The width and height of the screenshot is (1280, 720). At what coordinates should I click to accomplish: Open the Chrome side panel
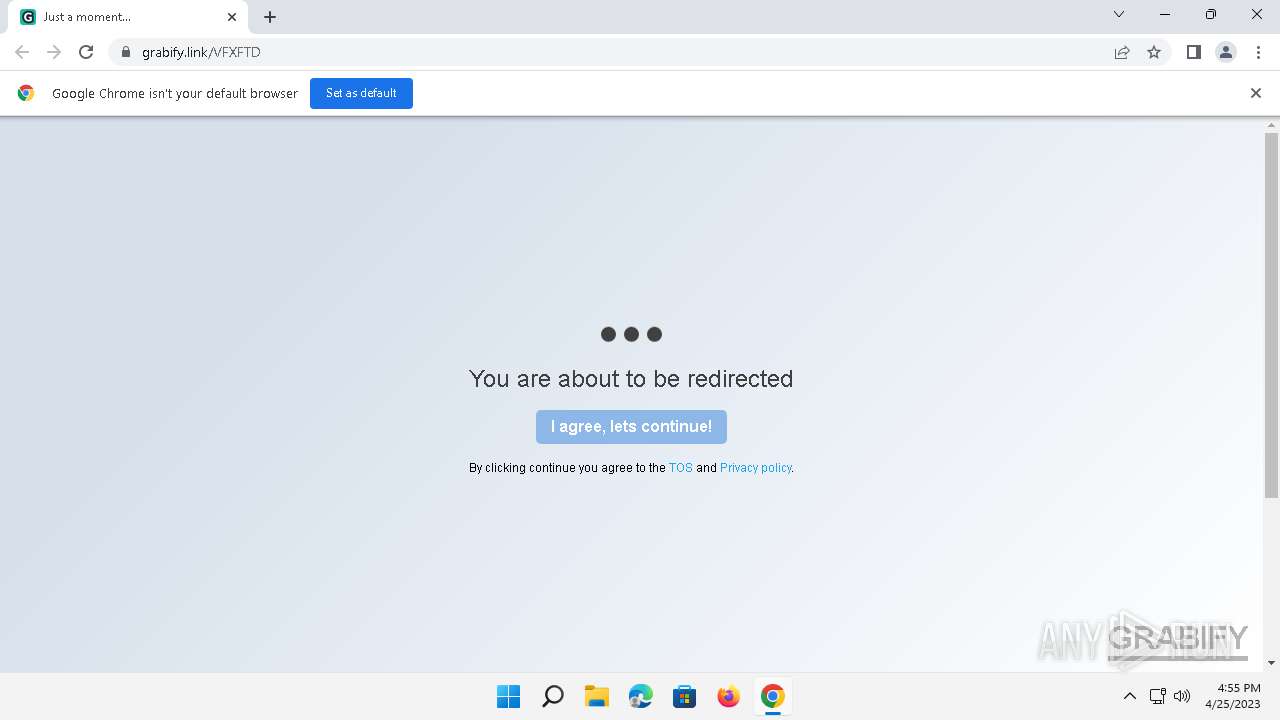[x=1193, y=52]
